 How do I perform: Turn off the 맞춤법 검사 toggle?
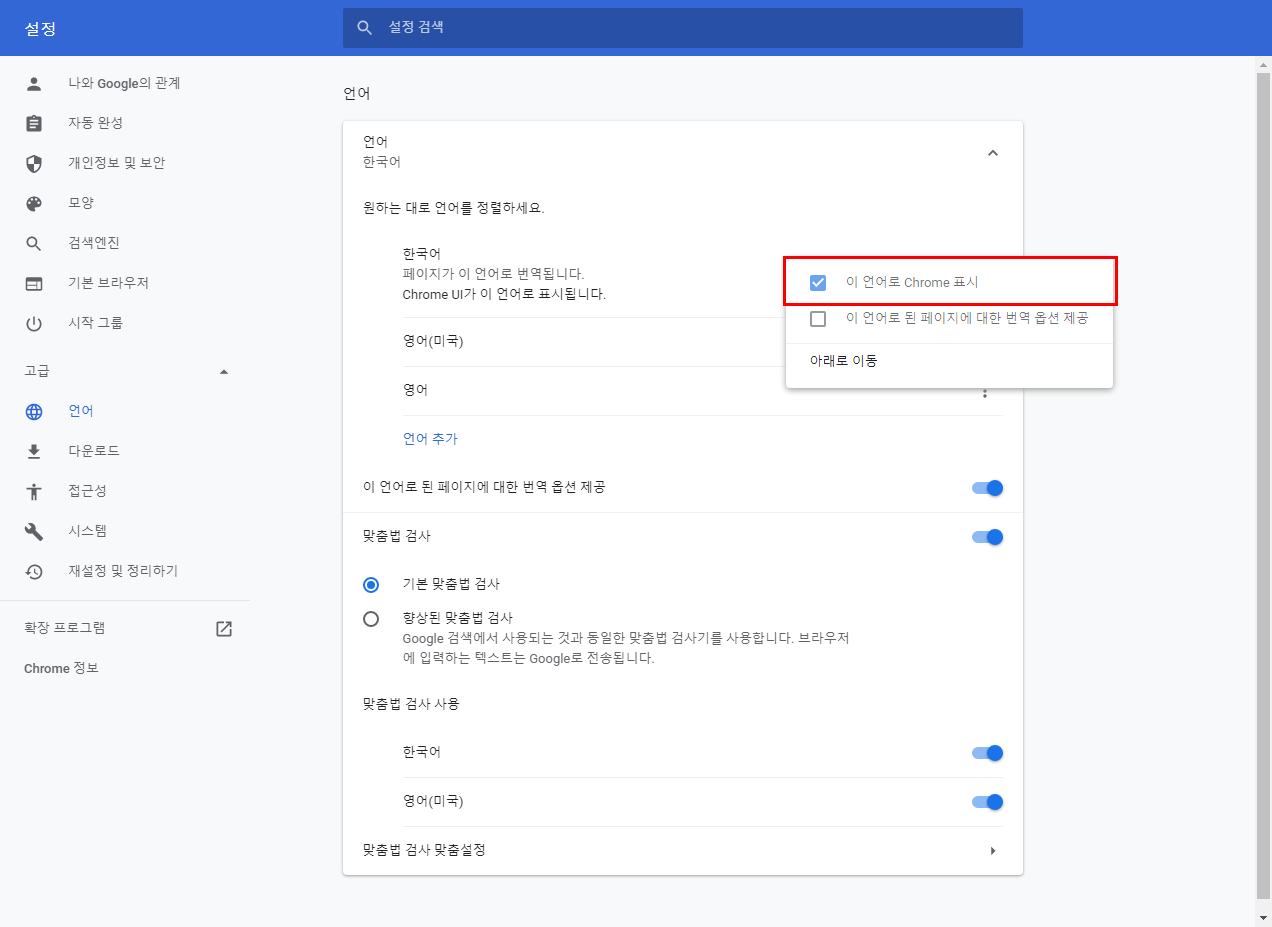coord(987,537)
